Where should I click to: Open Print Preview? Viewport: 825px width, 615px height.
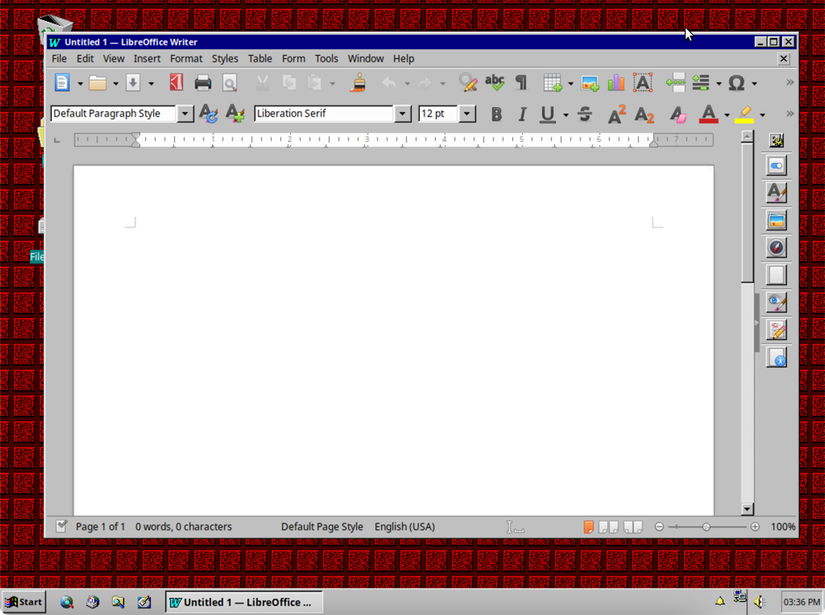tap(229, 83)
